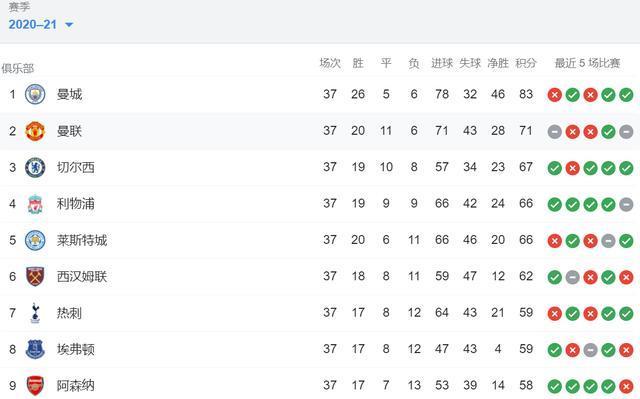Click the Manchester City club crest

coord(35,95)
